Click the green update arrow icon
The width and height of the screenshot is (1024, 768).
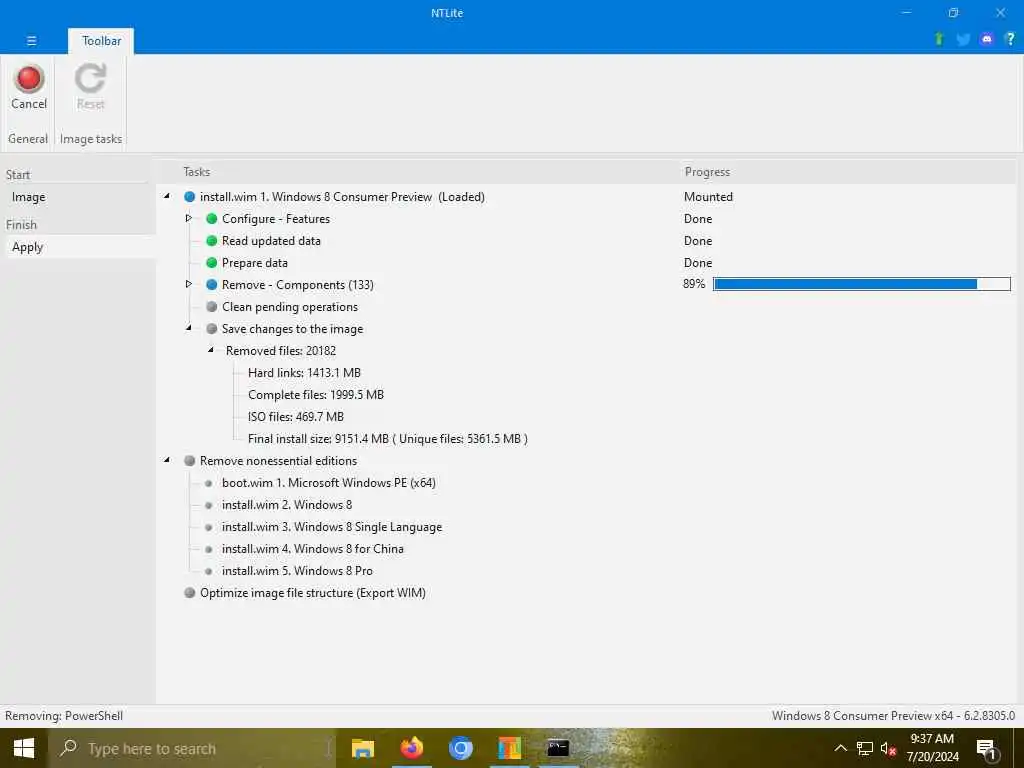point(939,39)
